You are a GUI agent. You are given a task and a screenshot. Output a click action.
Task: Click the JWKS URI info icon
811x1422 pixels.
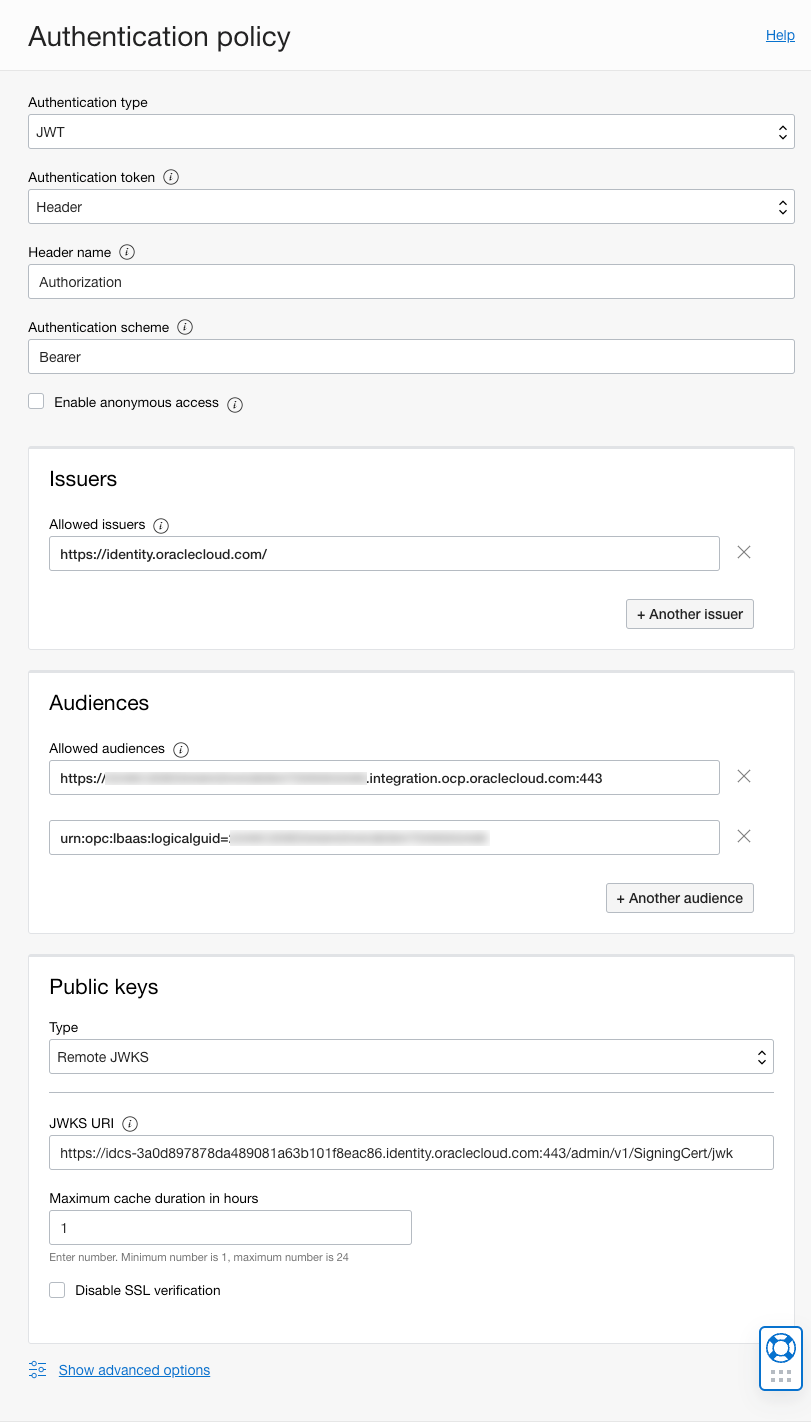(x=130, y=1123)
